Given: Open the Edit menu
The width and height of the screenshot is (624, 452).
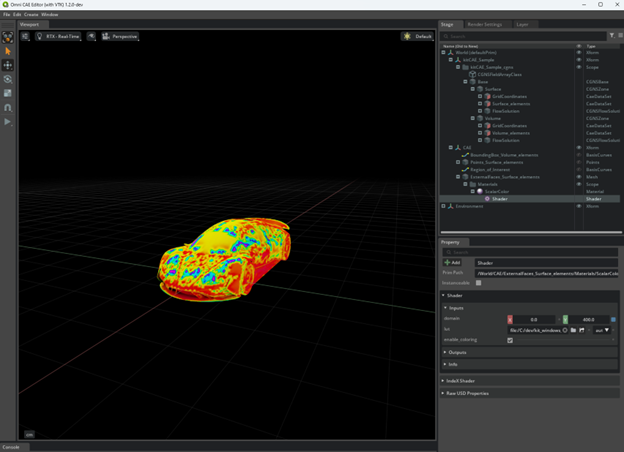Looking at the screenshot, I should (17, 14).
